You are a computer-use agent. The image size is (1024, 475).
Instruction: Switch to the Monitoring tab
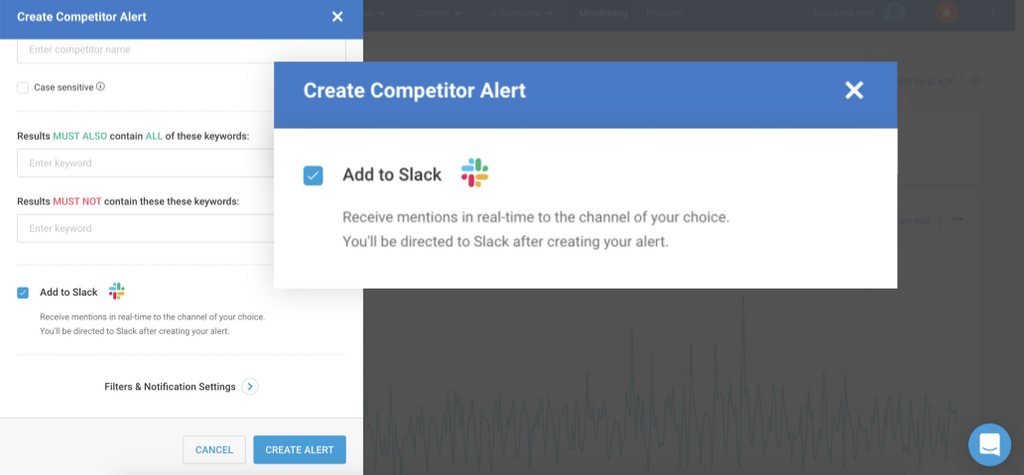tap(603, 13)
